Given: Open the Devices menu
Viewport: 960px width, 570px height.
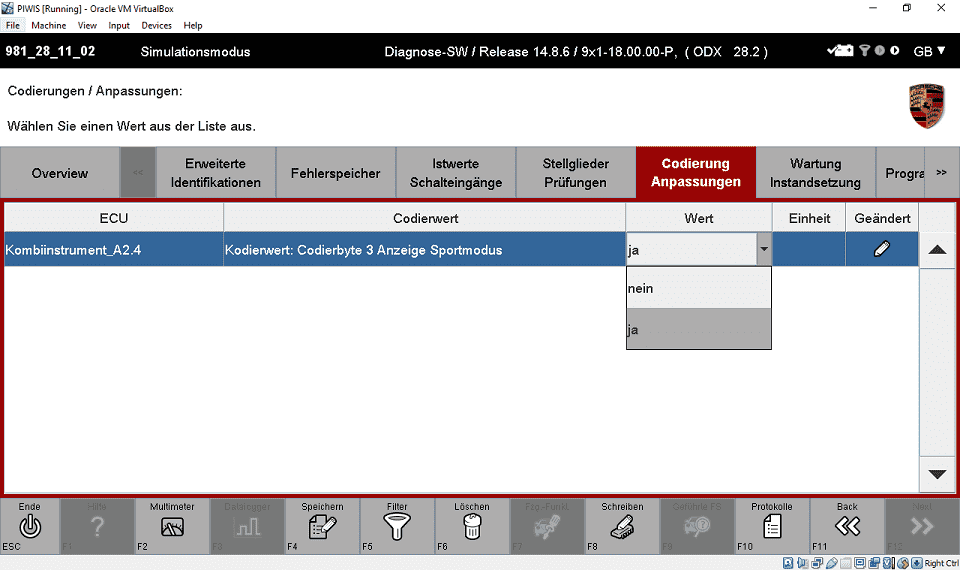Looking at the screenshot, I should click(156, 25).
